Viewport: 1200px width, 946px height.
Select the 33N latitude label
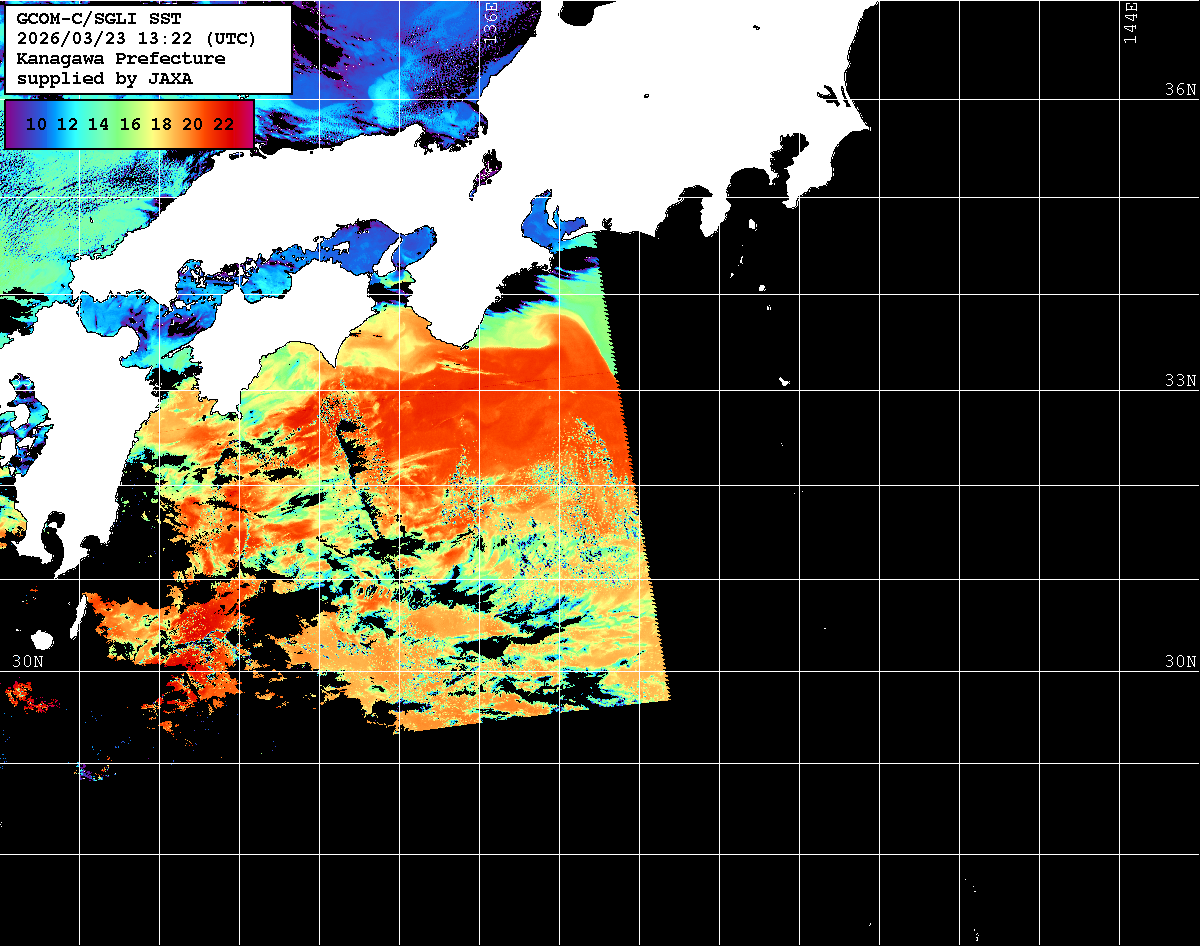[1180, 381]
